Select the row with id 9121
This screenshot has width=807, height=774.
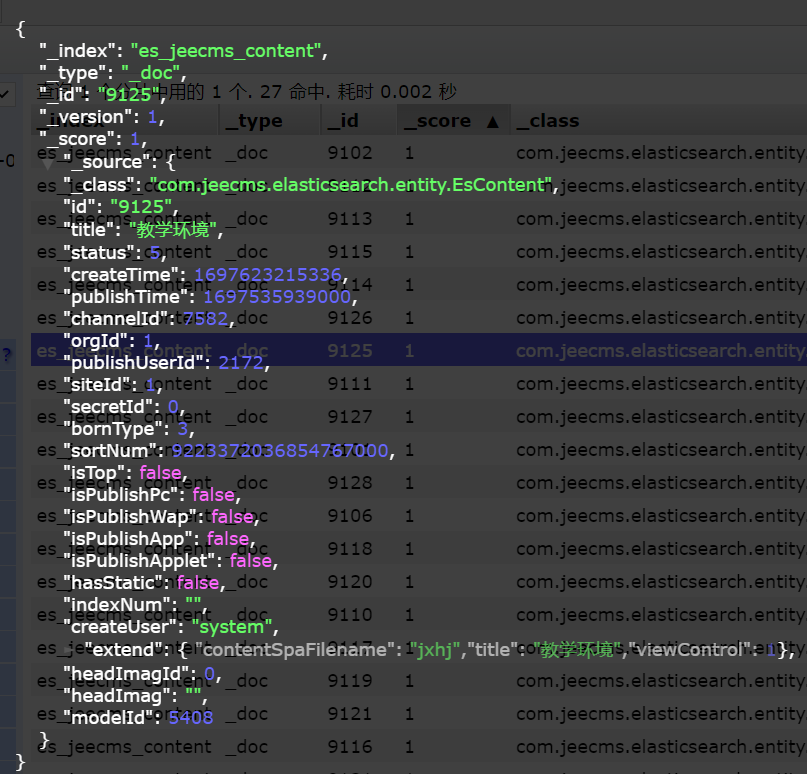coord(349,714)
